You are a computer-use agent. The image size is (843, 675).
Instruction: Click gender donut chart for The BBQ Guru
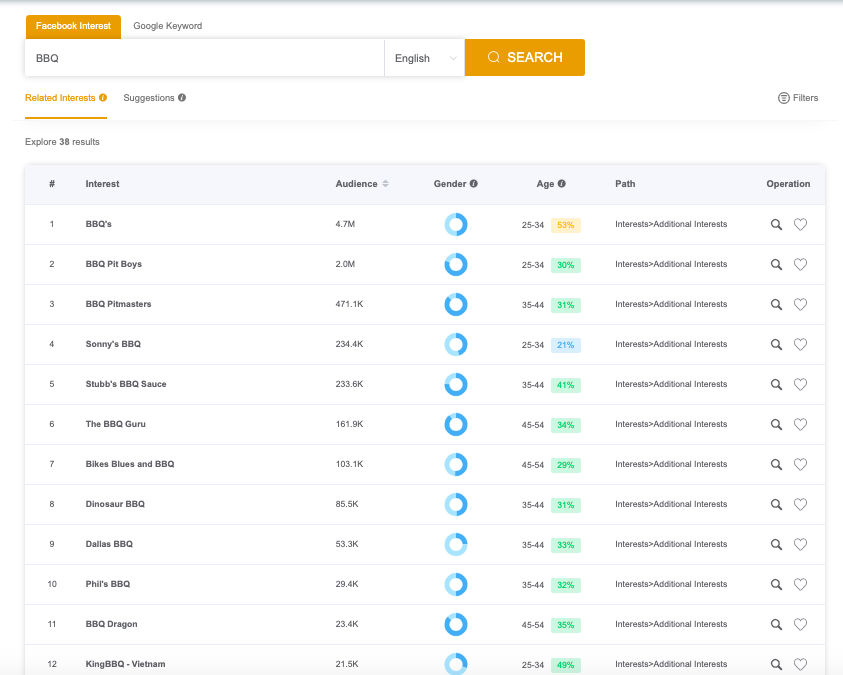pyautogui.click(x=456, y=425)
